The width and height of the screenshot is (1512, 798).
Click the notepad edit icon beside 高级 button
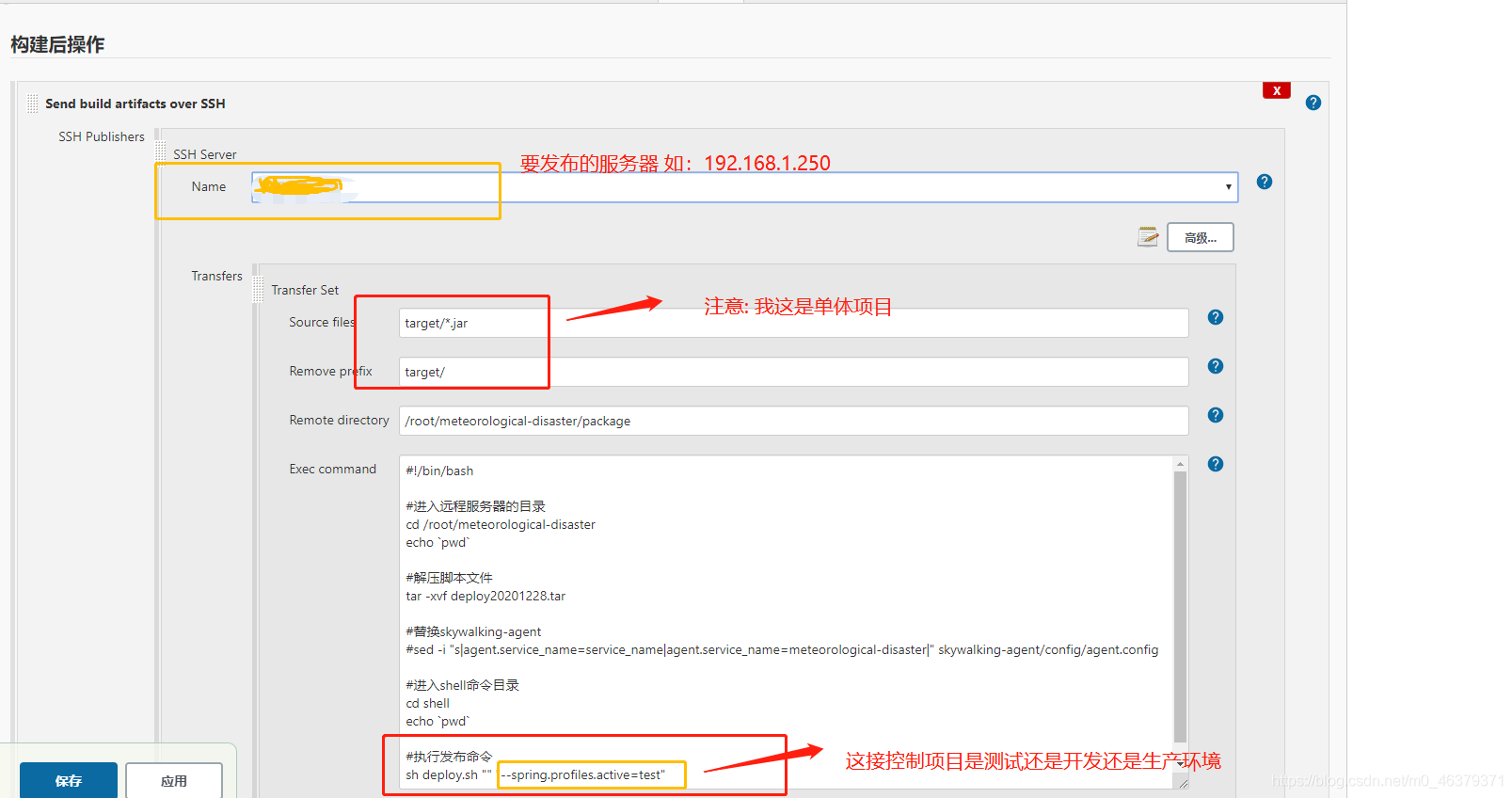point(1148,236)
